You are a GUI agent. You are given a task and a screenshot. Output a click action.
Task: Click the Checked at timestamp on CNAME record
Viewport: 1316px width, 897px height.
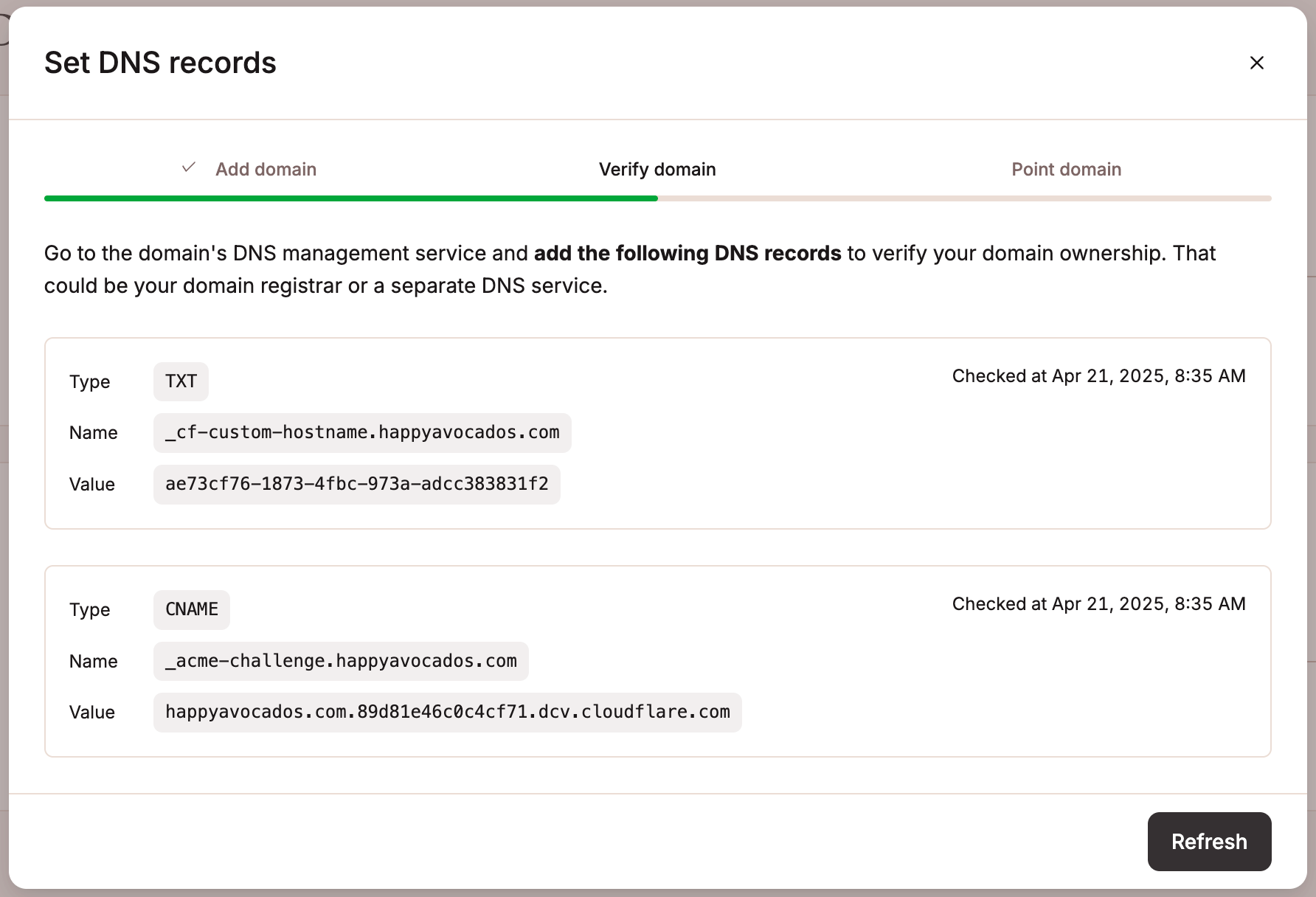[1098, 603]
